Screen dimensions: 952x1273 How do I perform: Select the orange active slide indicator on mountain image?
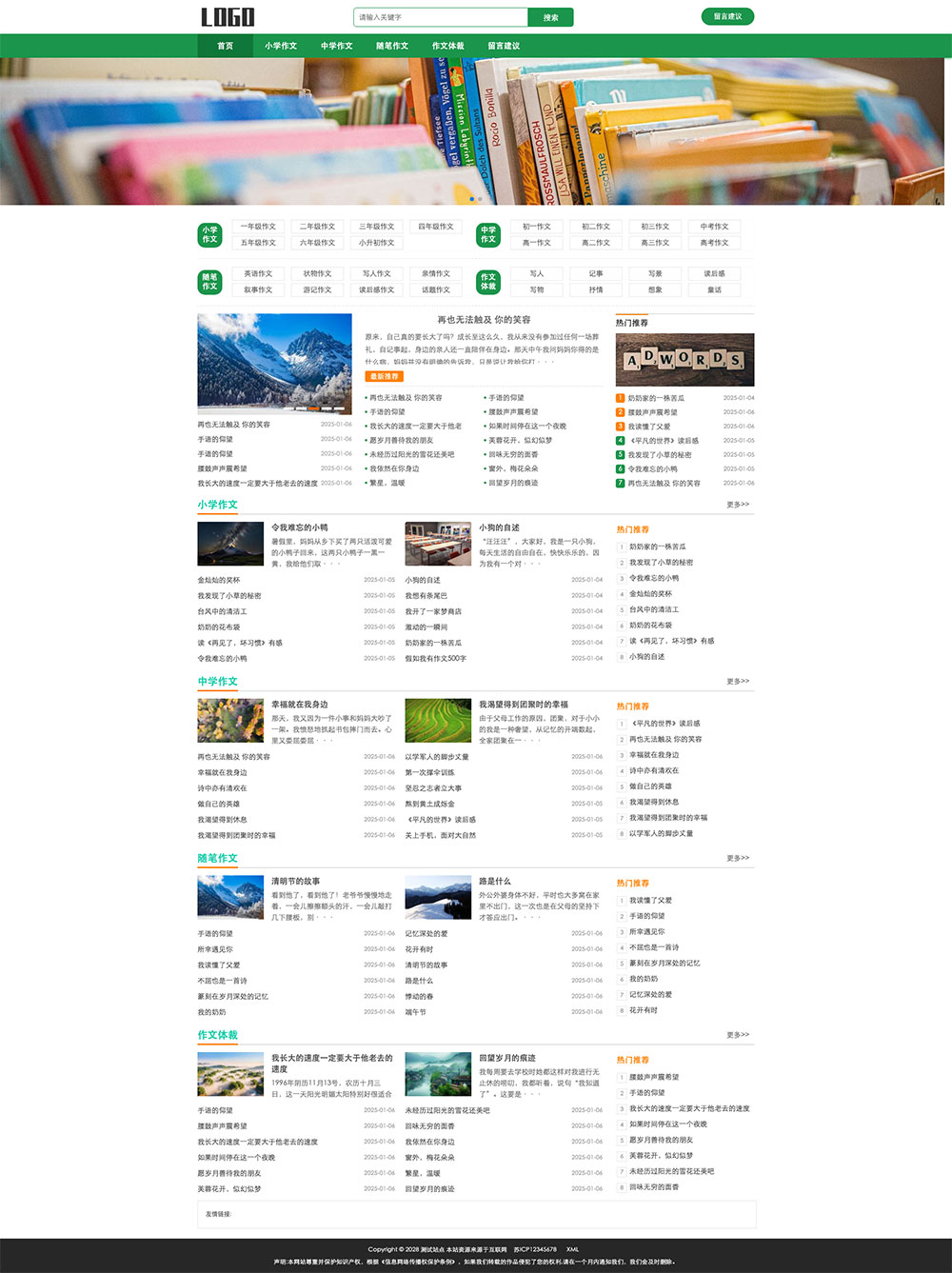[x=312, y=409]
